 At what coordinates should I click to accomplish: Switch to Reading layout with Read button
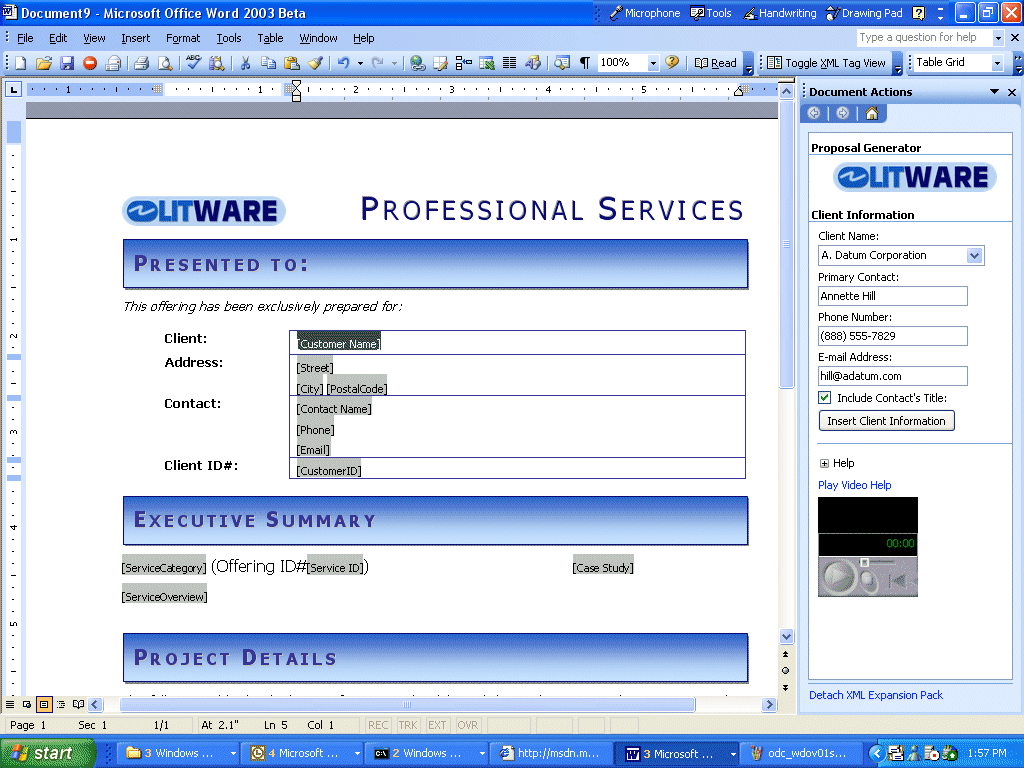click(x=716, y=63)
